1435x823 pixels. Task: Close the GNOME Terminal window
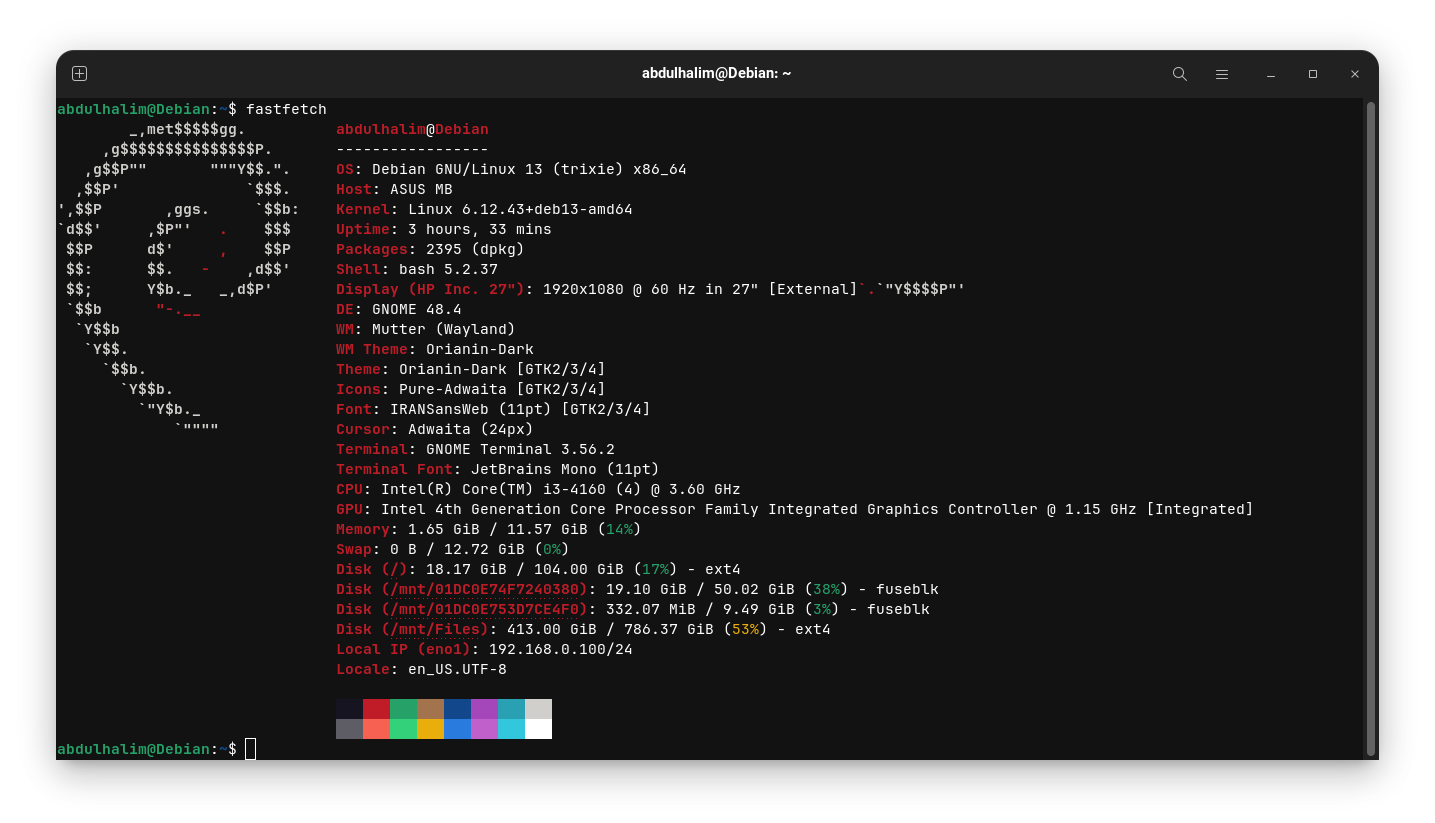(1355, 74)
